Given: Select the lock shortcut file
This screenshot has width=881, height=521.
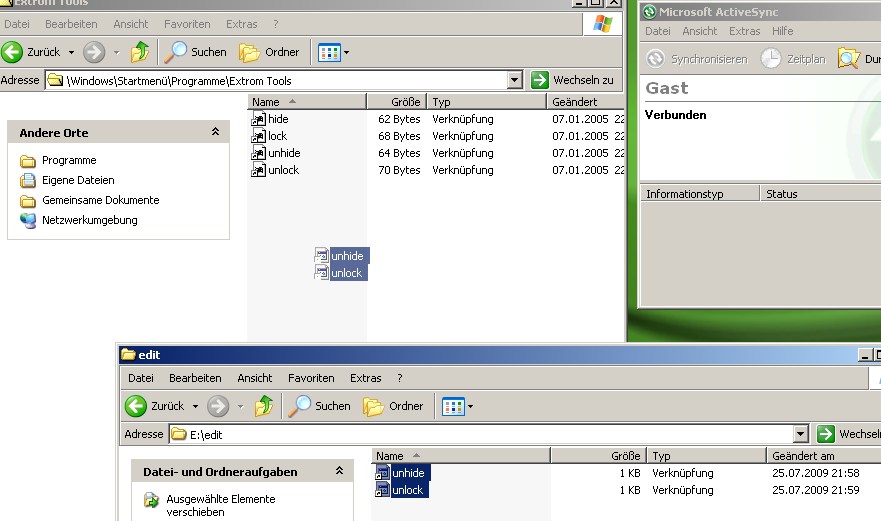Looking at the screenshot, I should pyautogui.click(x=277, y=136).
